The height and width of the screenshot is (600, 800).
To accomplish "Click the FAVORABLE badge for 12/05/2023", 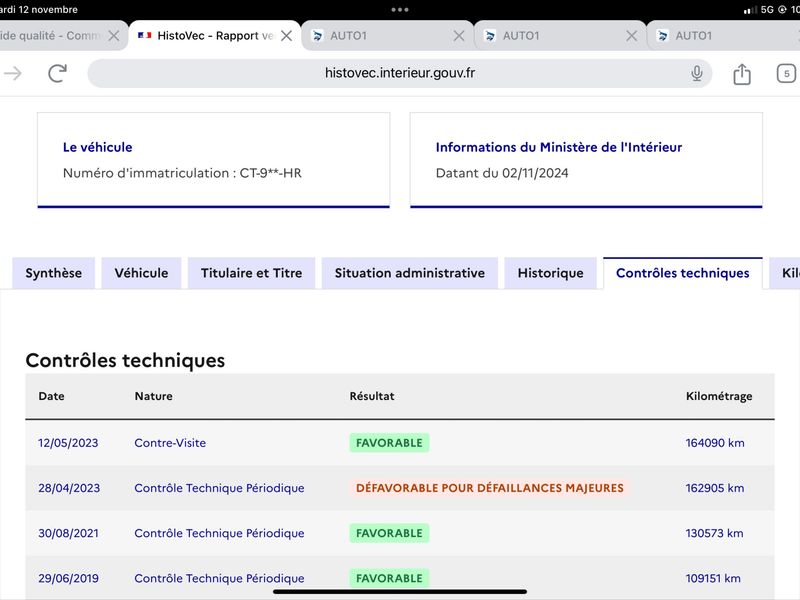I will (389, 443).
